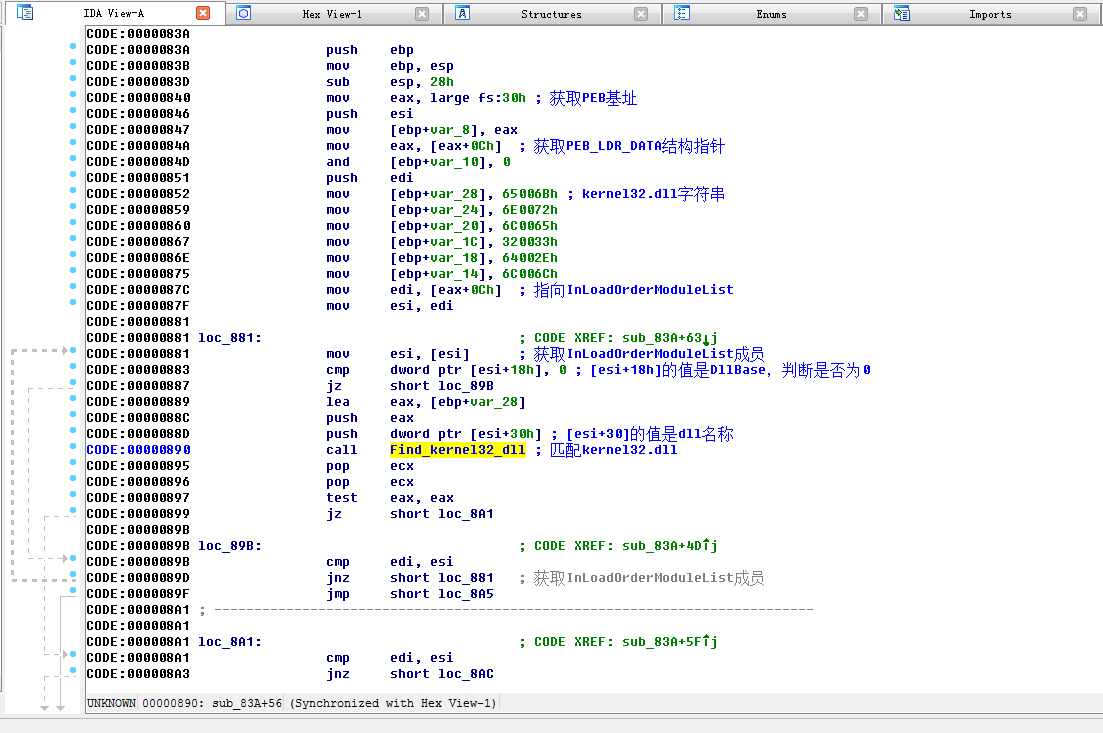Image resolution: width=1103 pixels, height=733 pixels.
Task: Click the [esi+30h] operand in push
Action: 506,433
